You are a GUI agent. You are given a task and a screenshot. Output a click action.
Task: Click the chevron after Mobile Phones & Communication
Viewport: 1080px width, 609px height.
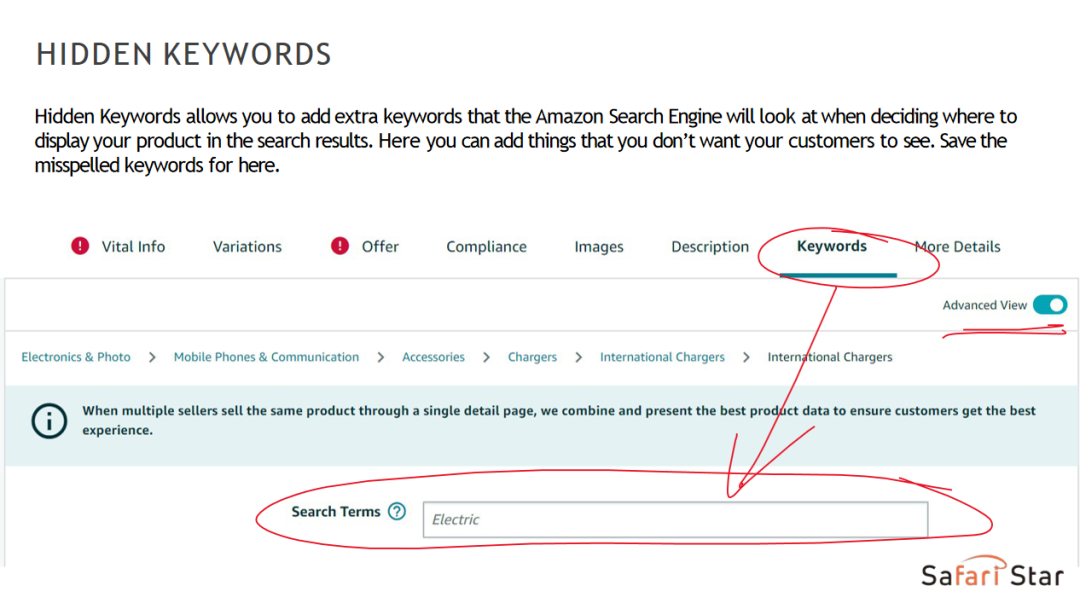380,357
